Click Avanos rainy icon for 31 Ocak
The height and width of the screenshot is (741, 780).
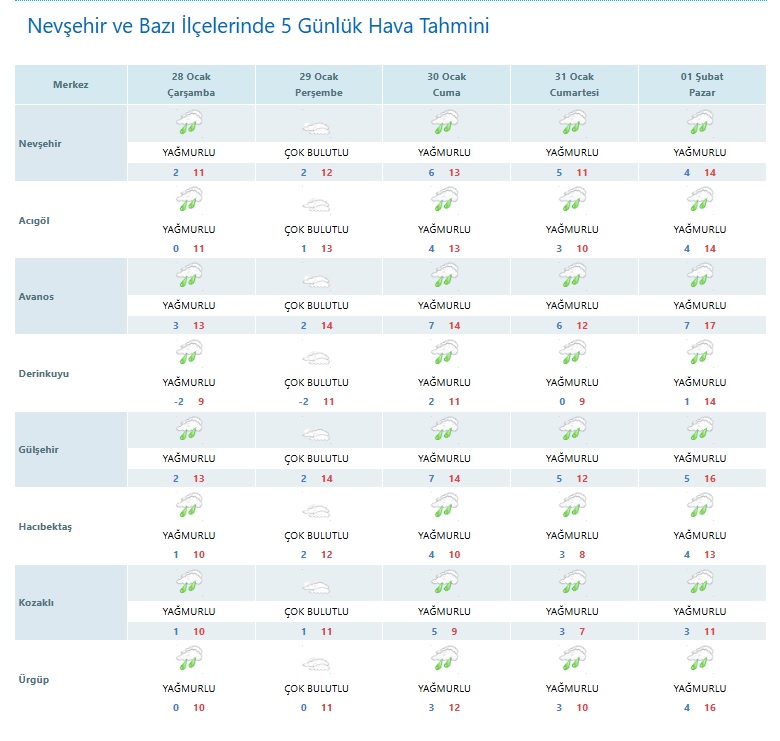[x=572, y=277]
